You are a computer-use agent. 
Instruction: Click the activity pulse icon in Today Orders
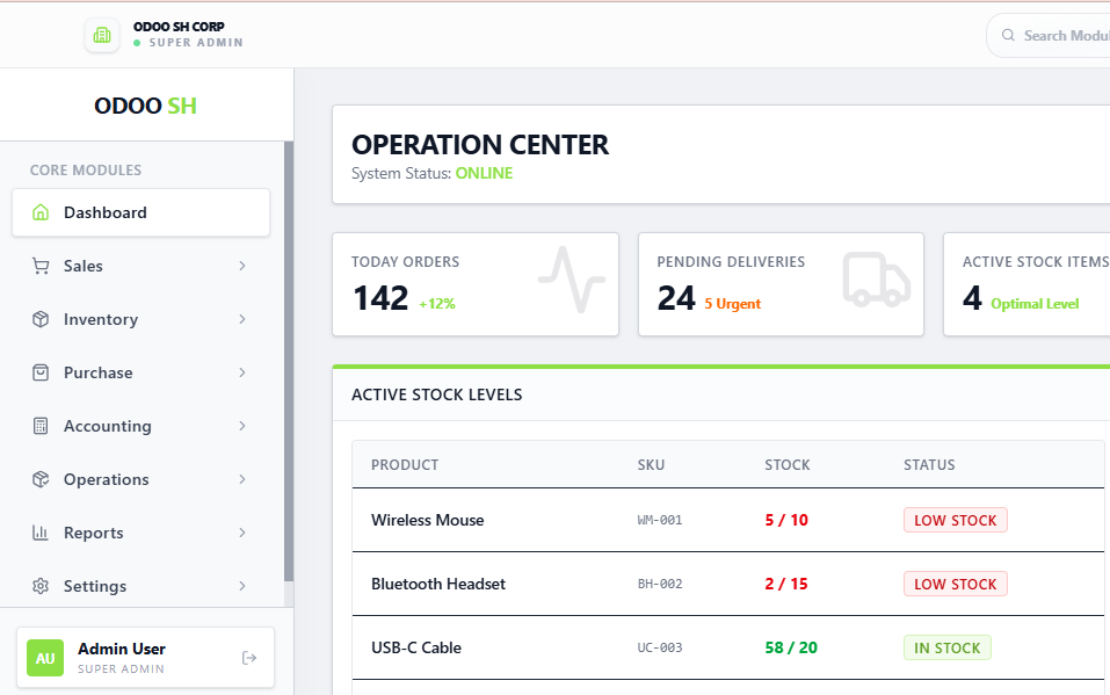pos(572,280)
